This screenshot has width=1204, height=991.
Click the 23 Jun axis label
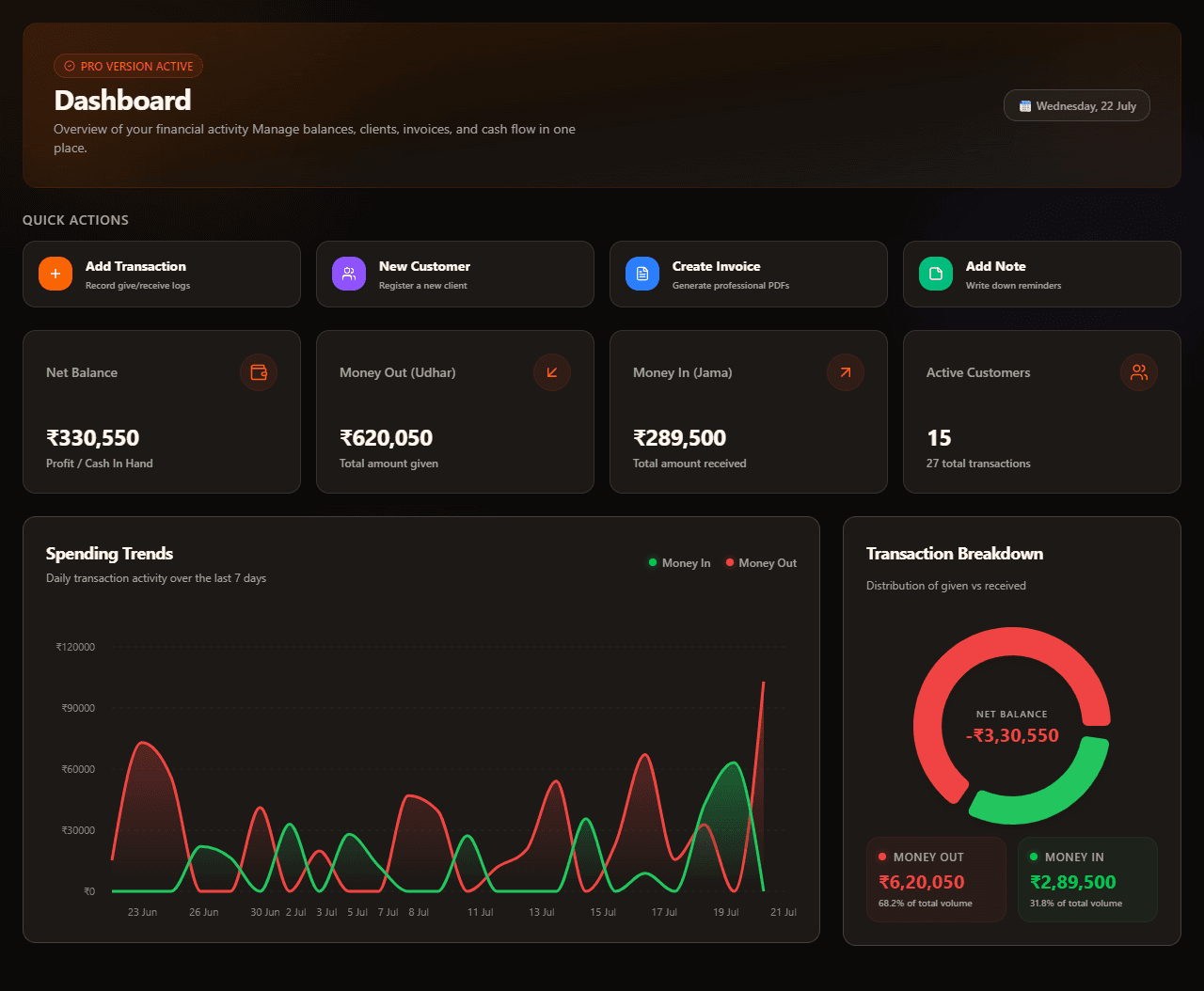pos(142,912)
